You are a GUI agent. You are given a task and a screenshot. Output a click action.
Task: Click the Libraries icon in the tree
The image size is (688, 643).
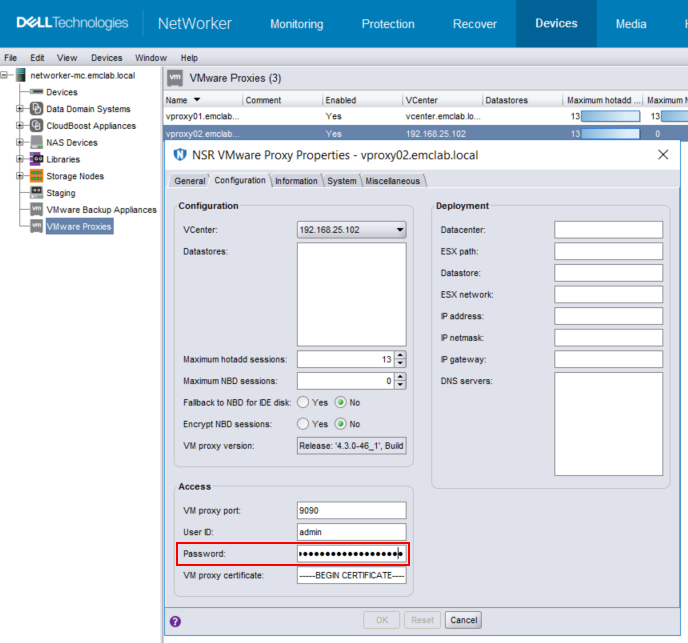(x=36, y=159)
